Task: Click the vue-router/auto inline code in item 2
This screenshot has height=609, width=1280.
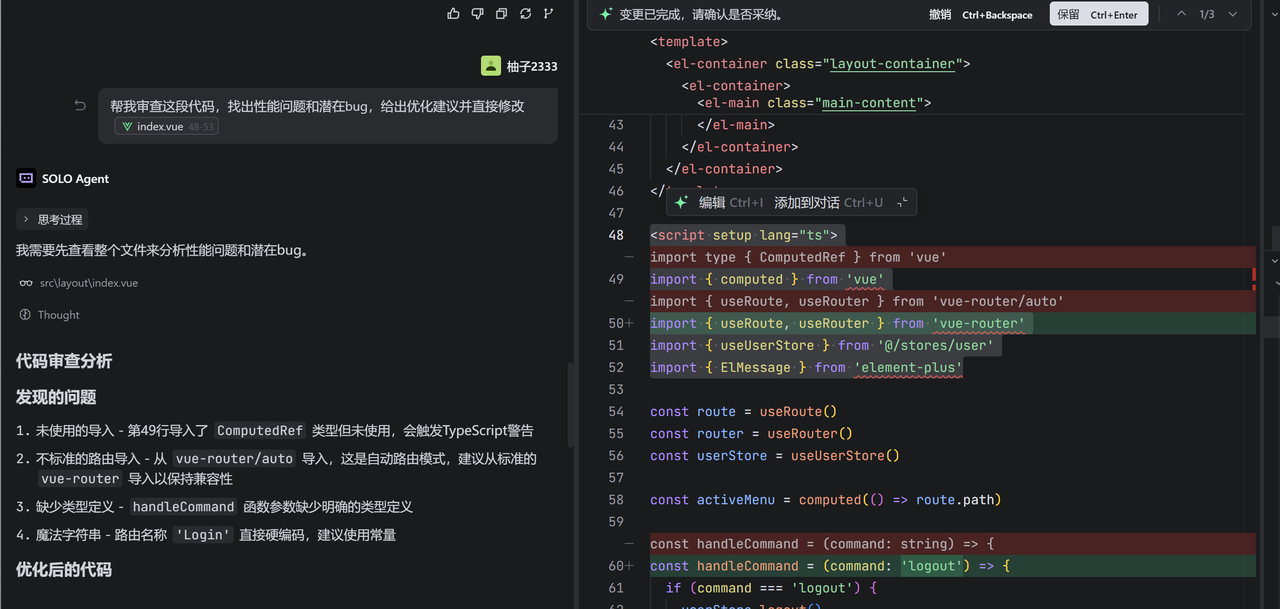Action: (x=235, y=459)
